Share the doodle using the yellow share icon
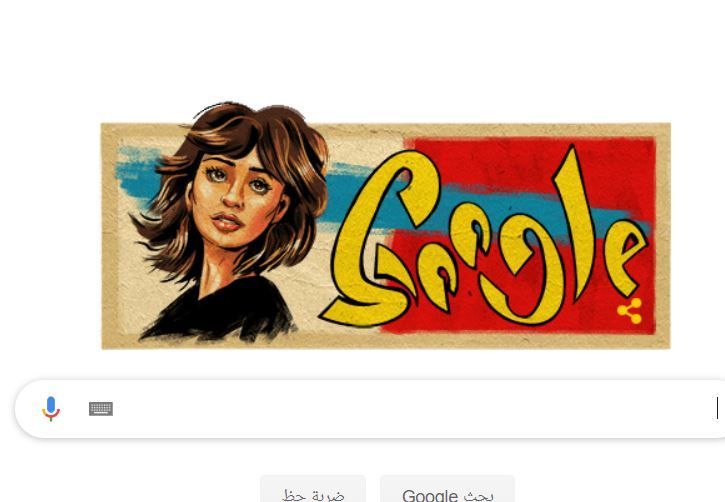The width and height of the screenshot is (725, 502). 630,311
